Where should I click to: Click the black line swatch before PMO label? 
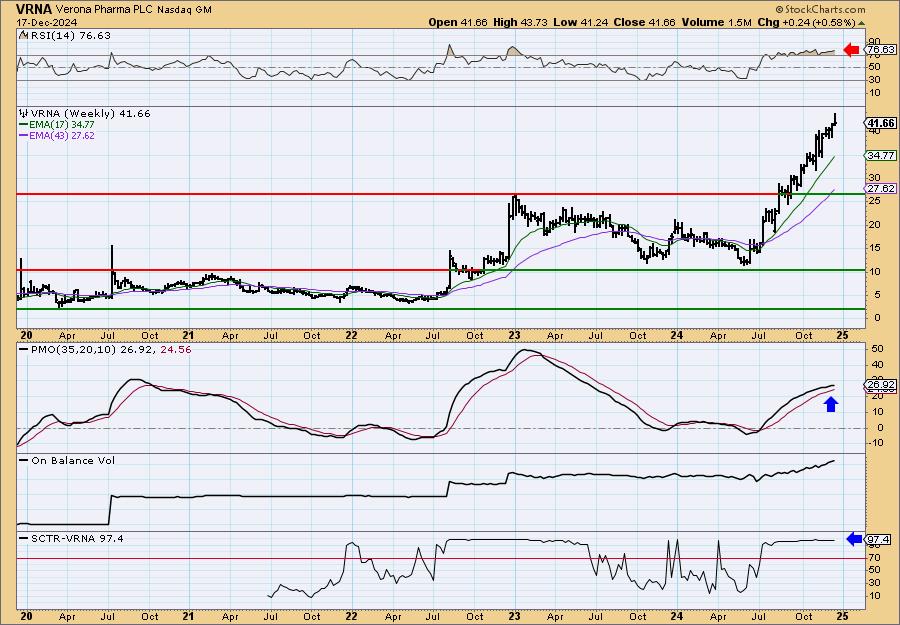tap(24, 350)
